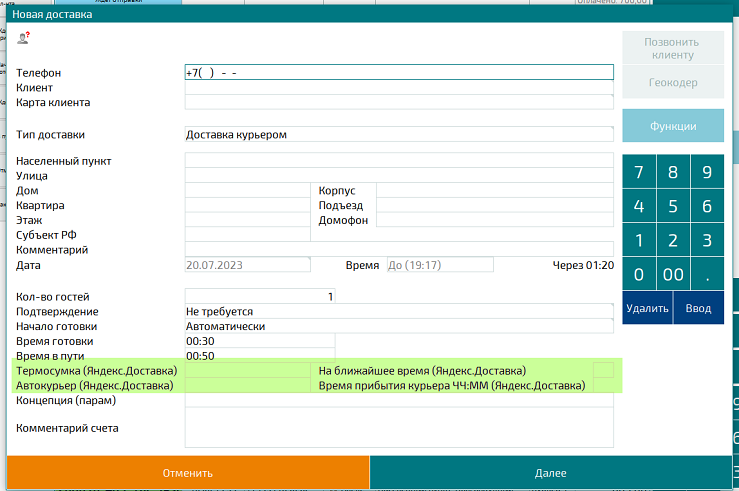The image size is (739, 491).
Task: Click 'Отменить' to cancel the delivery
Action: click(188, 473)
